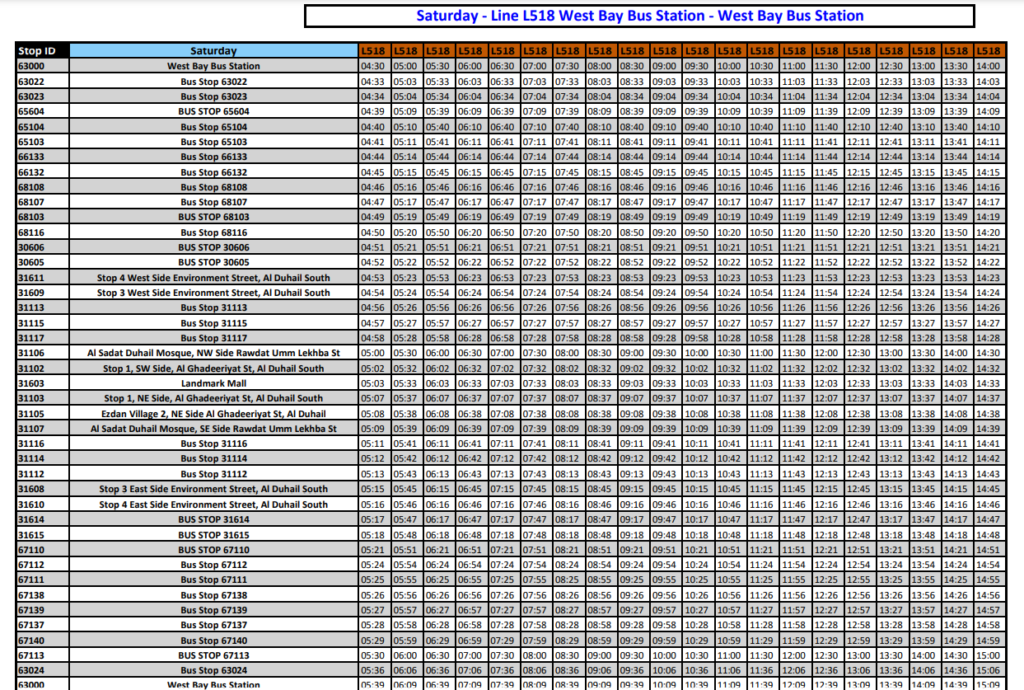Click the Al Sadat Duhail Mosque, NW Side name

pyautogui.click(x=213, y=353)
